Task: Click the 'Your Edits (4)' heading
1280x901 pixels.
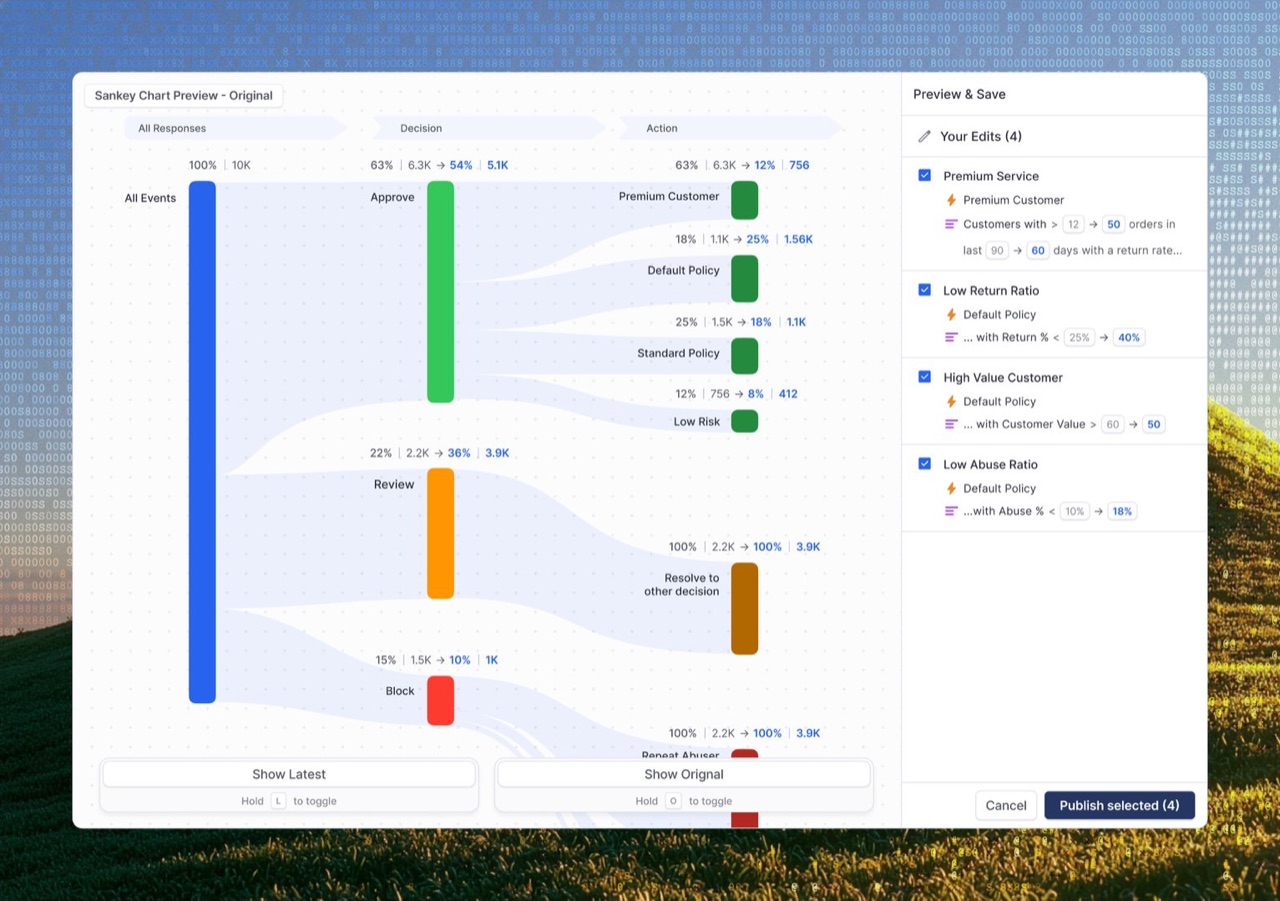Action: click(981, 136)
